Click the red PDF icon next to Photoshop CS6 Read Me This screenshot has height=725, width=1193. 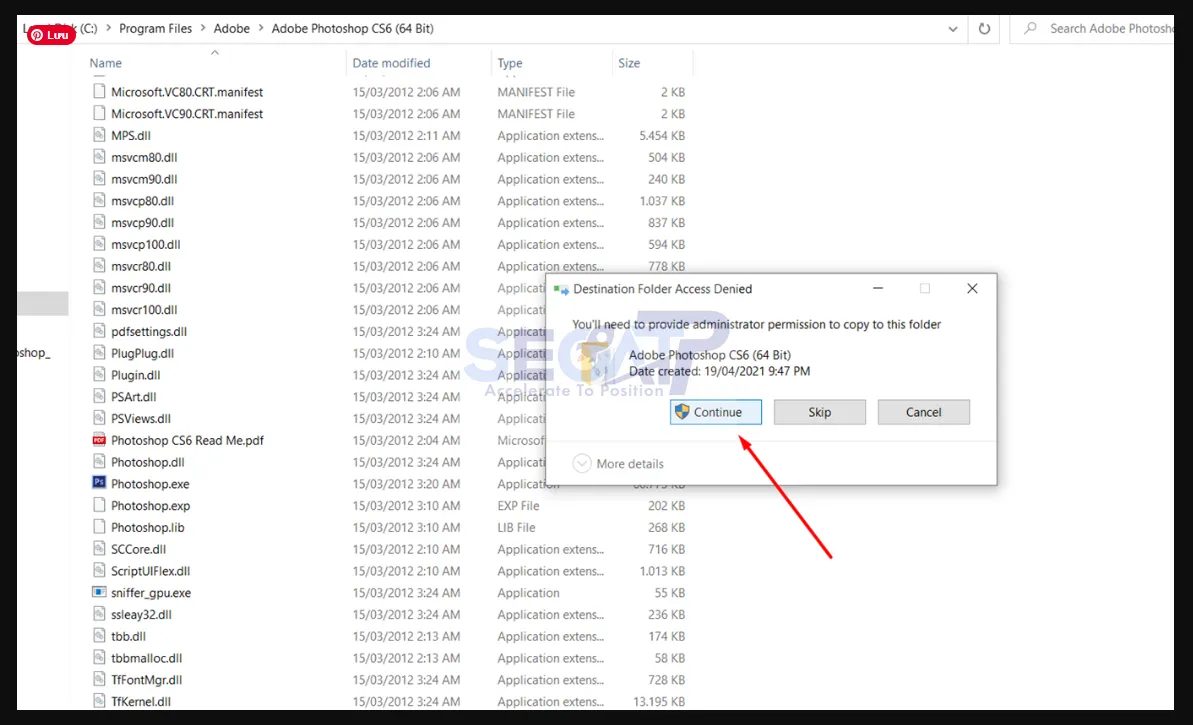[x=99, y=440]
